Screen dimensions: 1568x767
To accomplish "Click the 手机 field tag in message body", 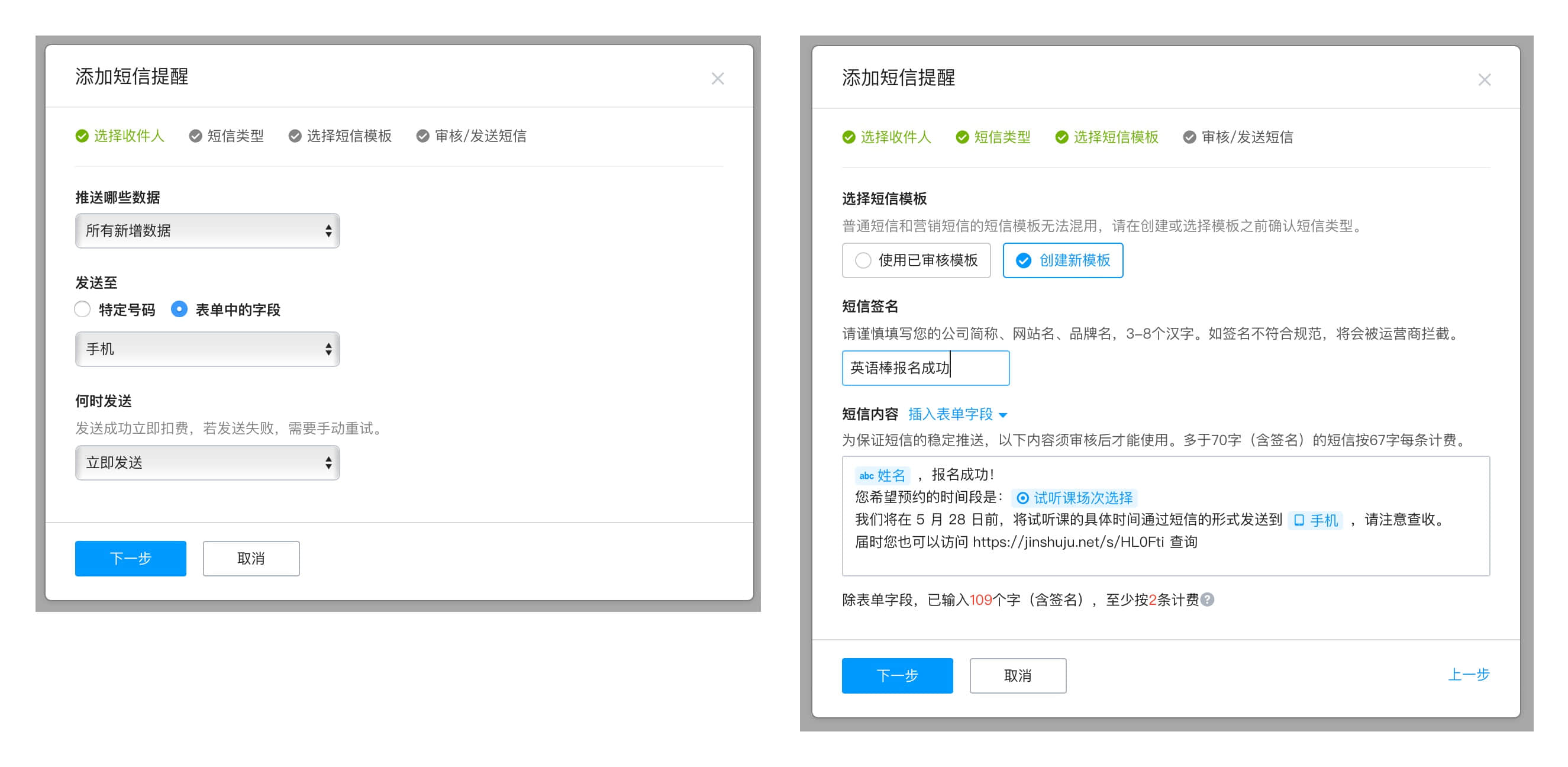I will point(1315,520).
